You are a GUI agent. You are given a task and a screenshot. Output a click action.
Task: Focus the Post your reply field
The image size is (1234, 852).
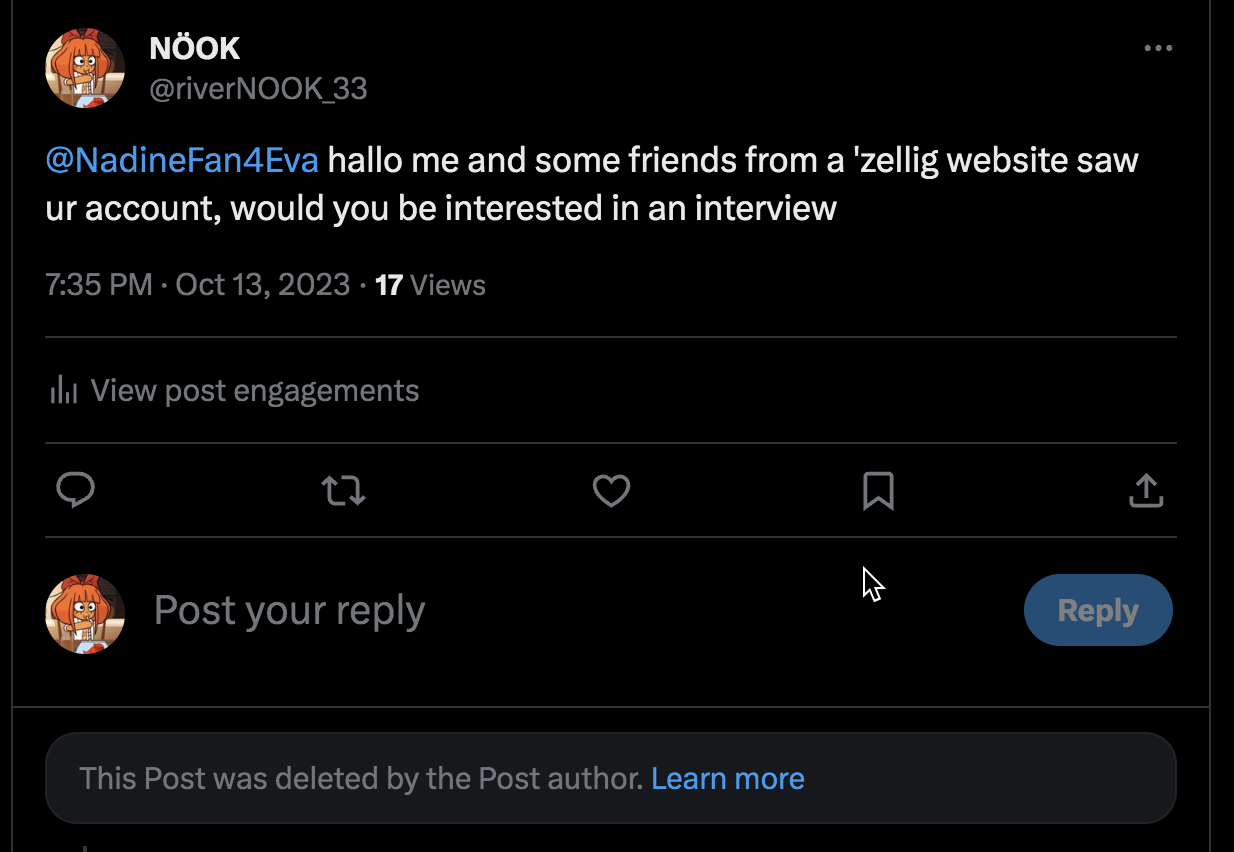click(x=290, y=610)
